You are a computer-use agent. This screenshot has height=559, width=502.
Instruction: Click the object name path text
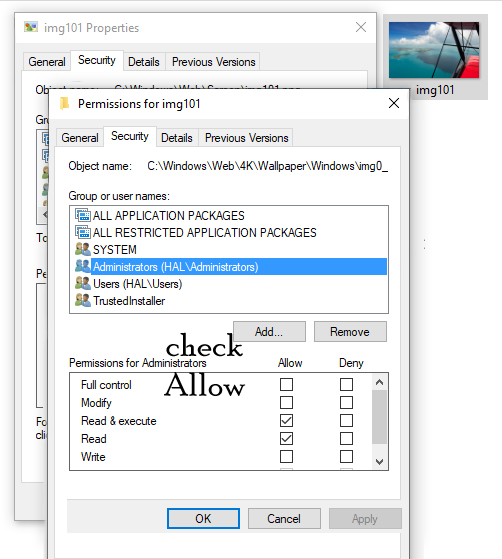point(267,166)
